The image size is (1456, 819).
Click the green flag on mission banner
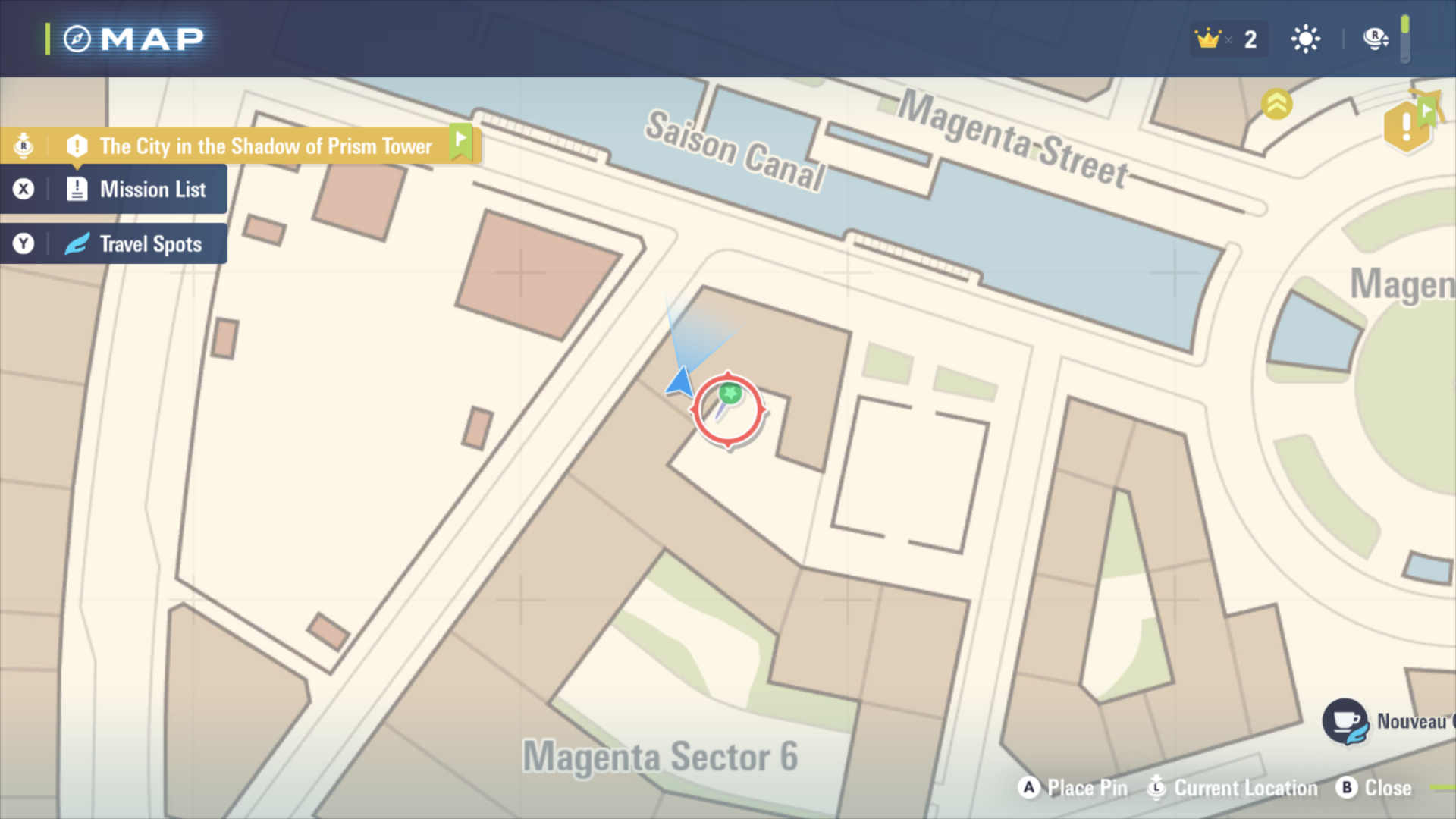[460, 140]
